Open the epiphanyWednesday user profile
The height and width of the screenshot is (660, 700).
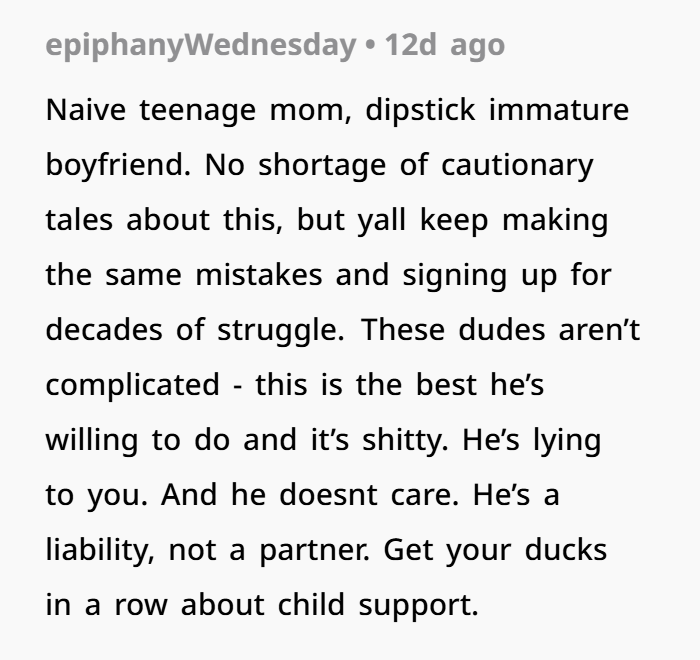(x=200, y=45)
